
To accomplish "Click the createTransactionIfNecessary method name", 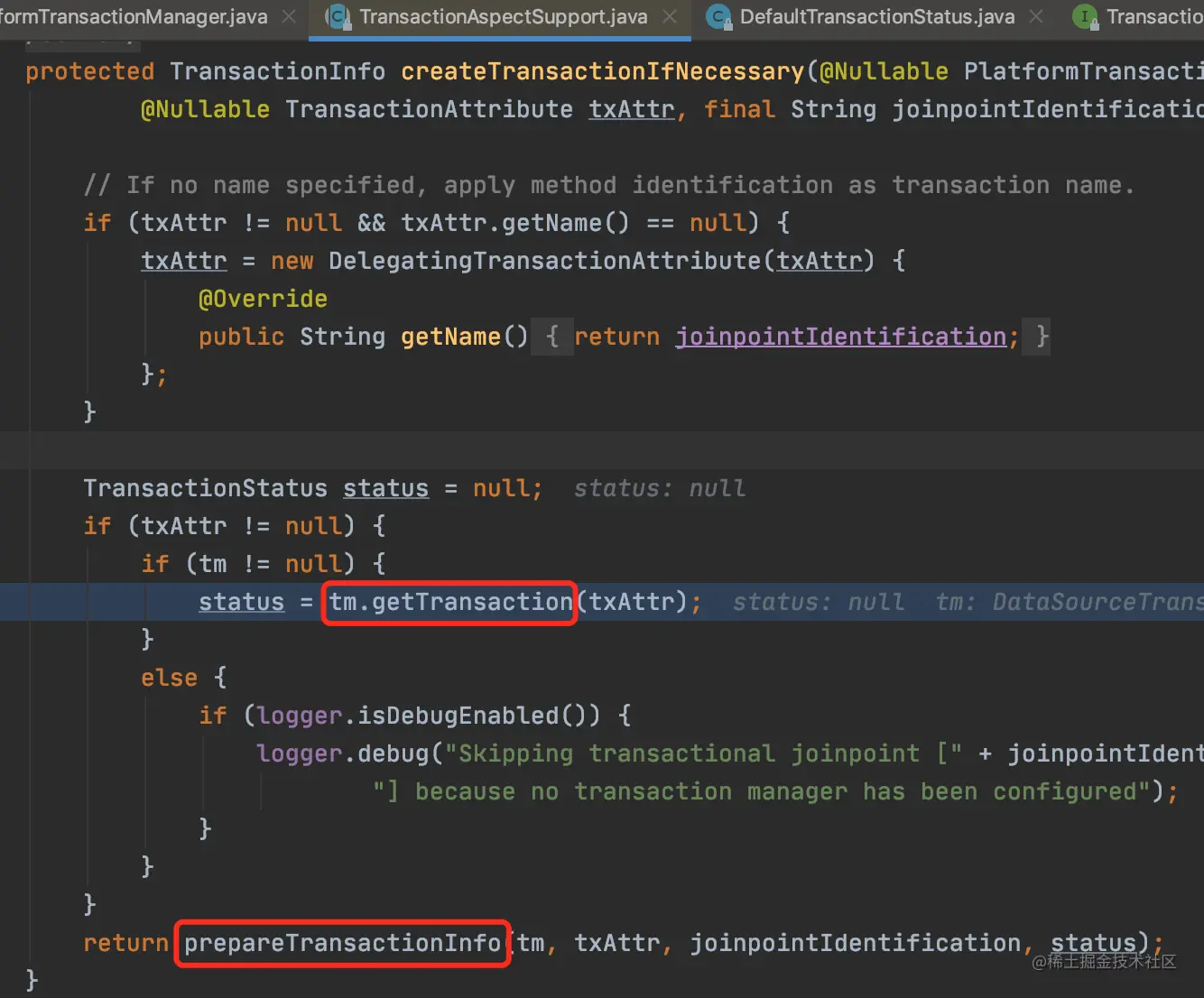I will (x=603, y=71).
